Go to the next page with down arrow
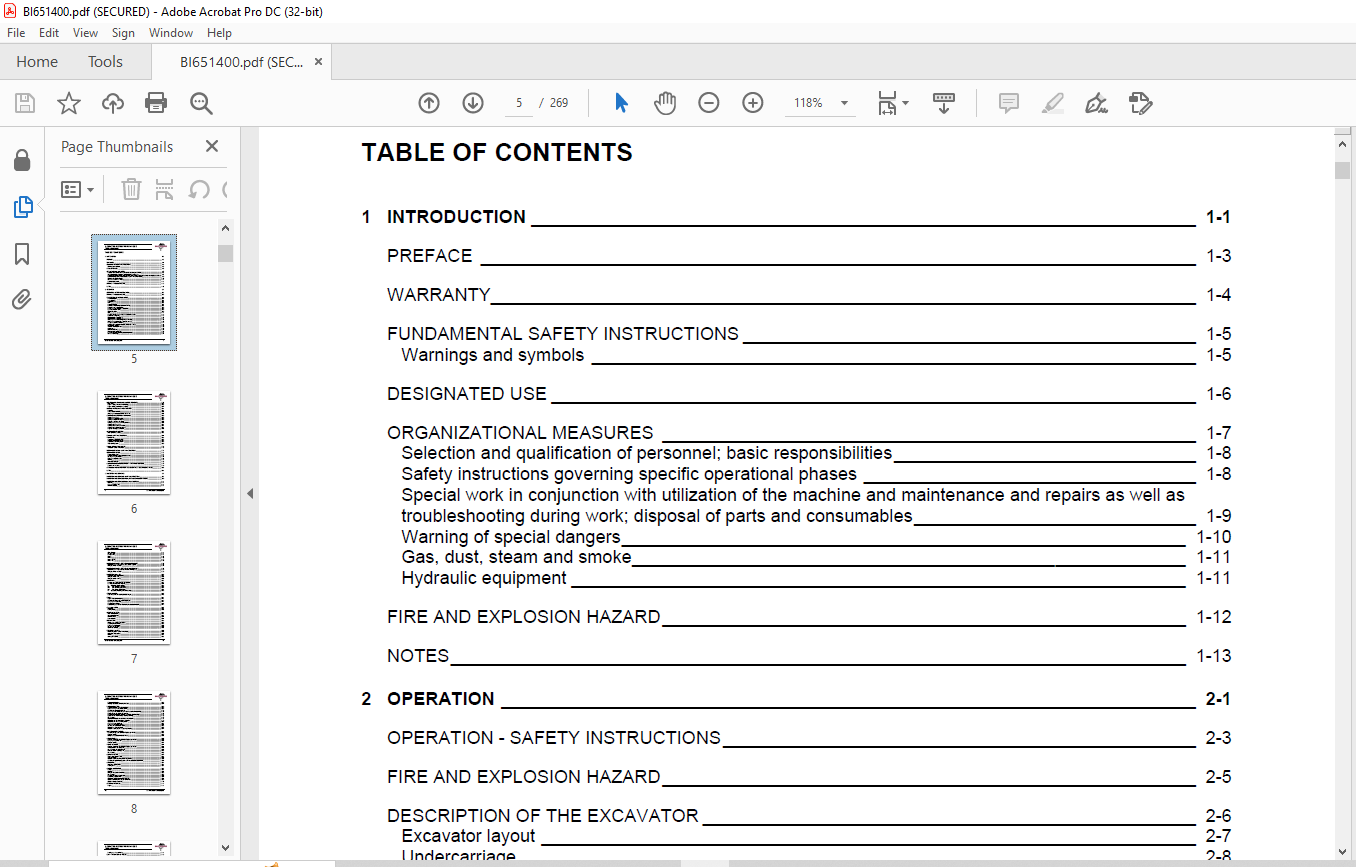The height and width of the screenshot is (867, 1356). pos(473,103)
